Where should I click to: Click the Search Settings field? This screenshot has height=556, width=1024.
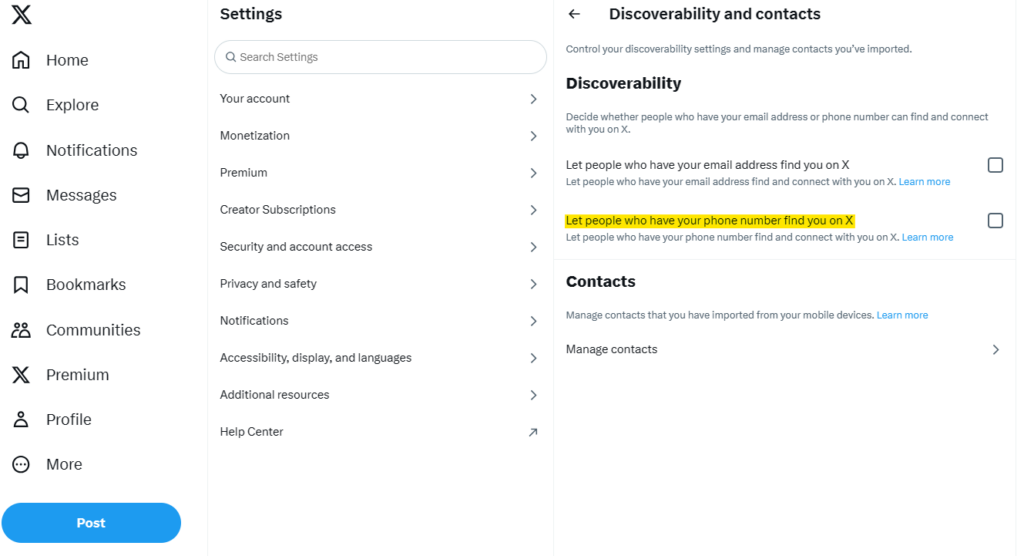point(380,57)
